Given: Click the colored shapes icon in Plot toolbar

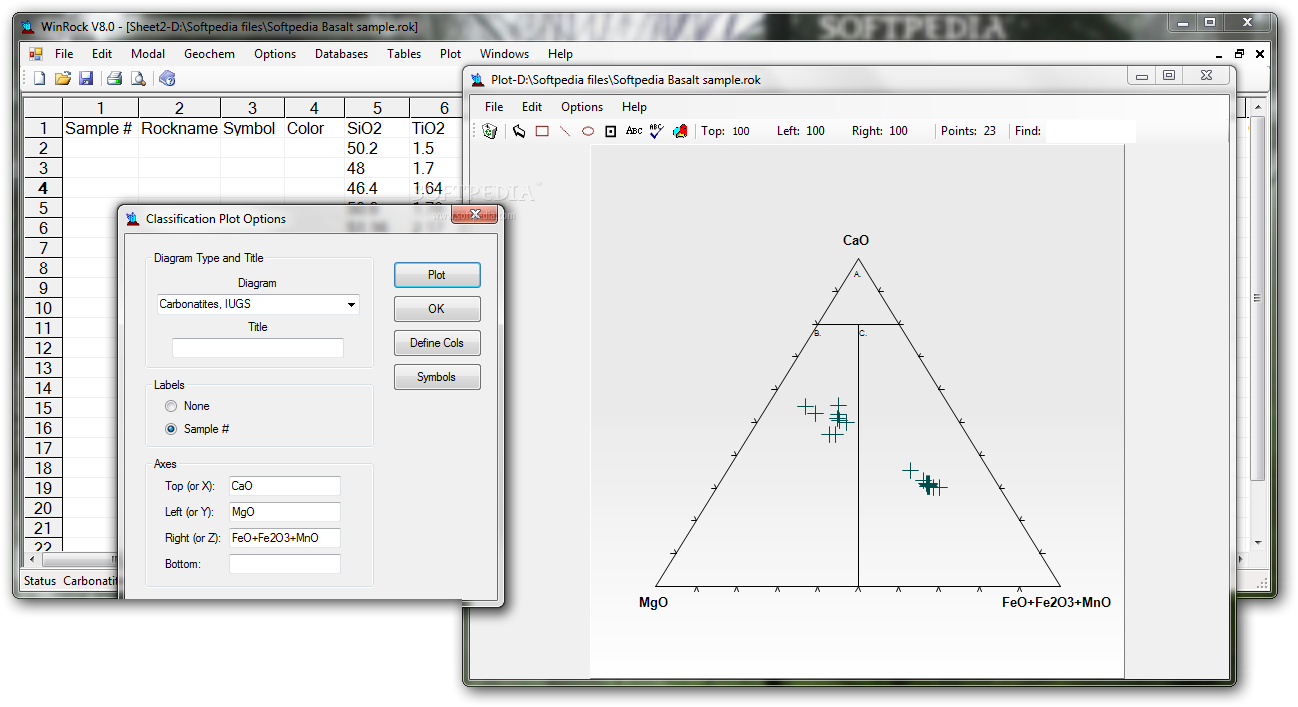Looking at the screenshot, I should point(680,131).
